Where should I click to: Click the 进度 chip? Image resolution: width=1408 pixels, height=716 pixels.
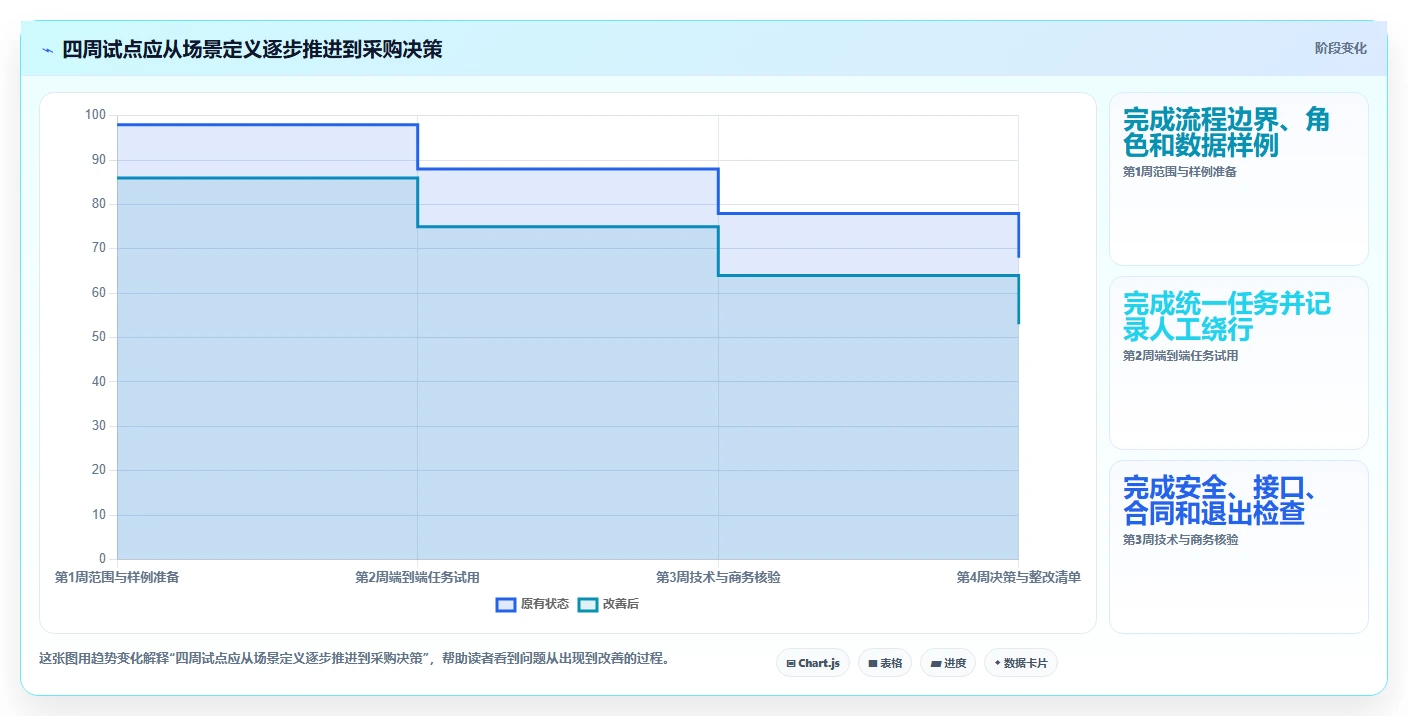coord(948,663)
